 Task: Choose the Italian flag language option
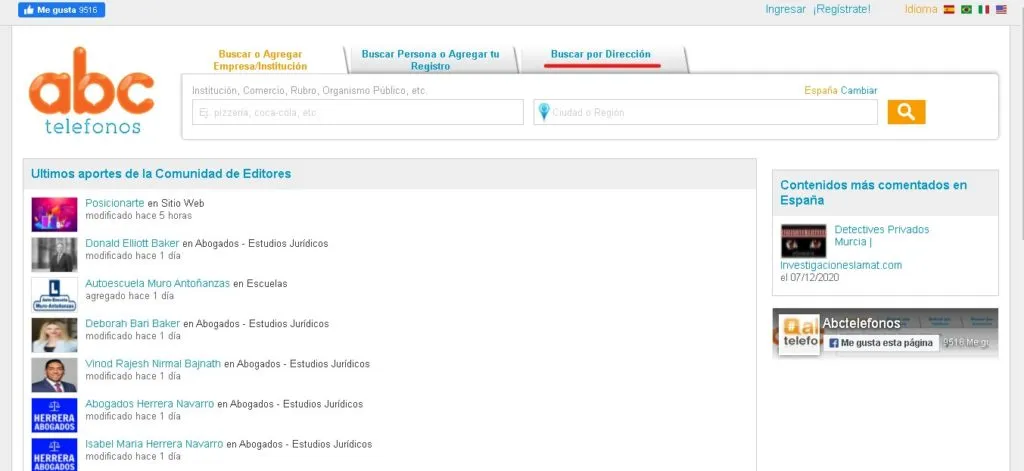coord(983,9)
